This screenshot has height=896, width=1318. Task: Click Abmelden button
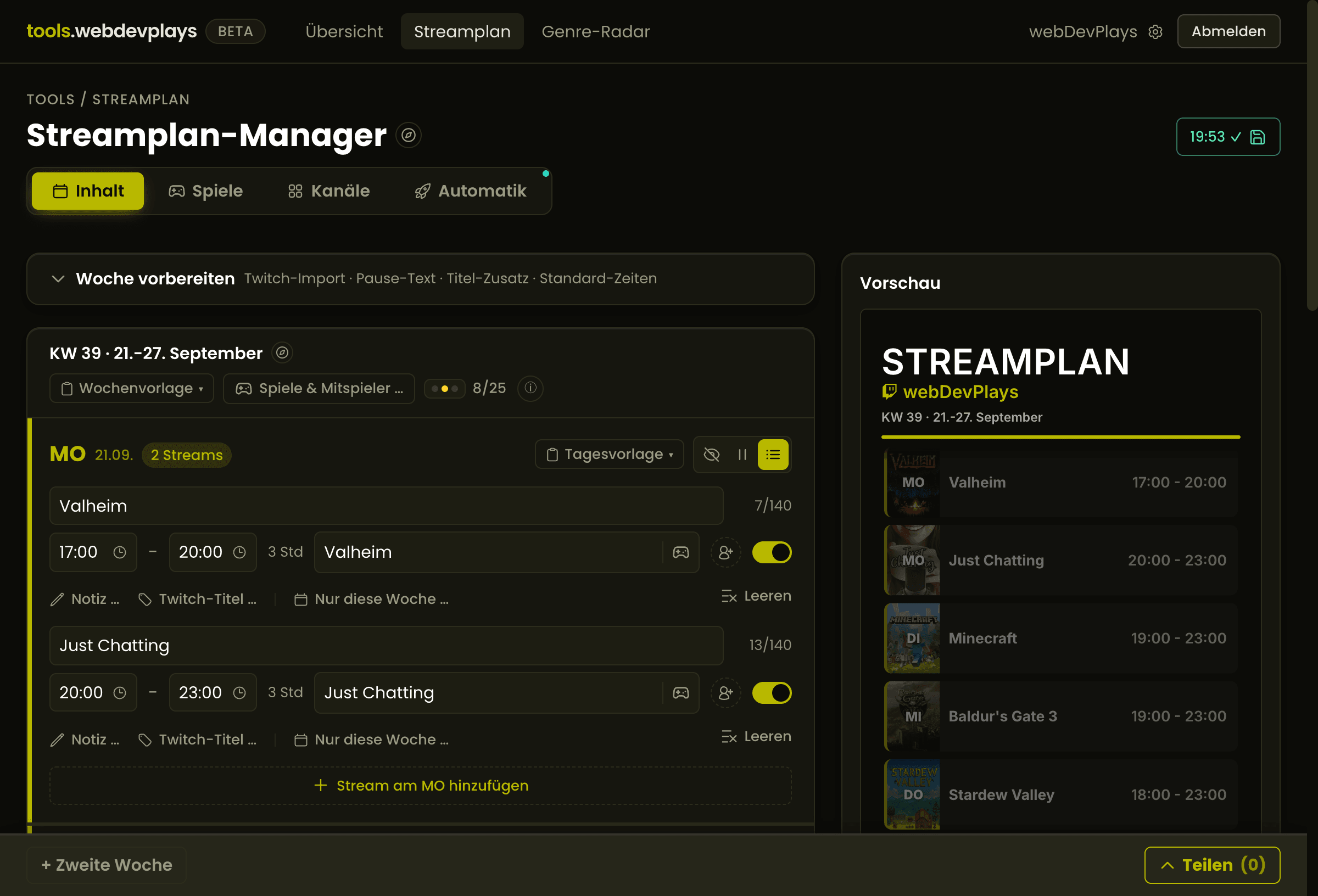pos(1228,32)
